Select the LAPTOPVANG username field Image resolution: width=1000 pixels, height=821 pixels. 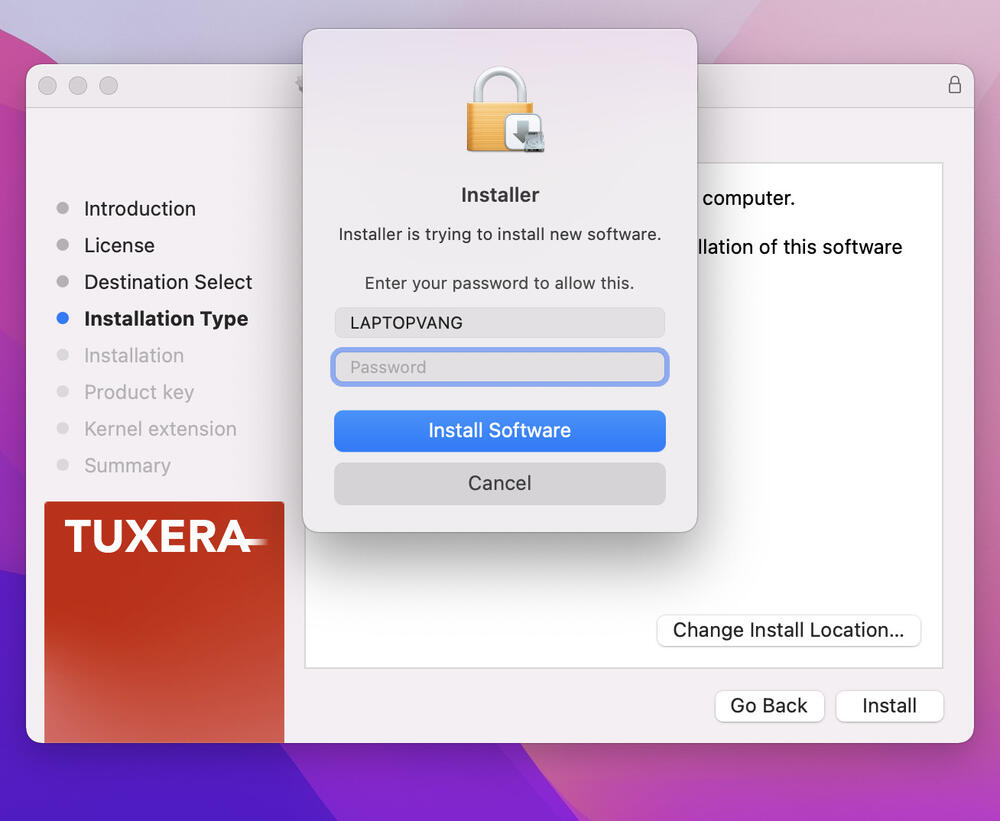(x=499, y=322)
